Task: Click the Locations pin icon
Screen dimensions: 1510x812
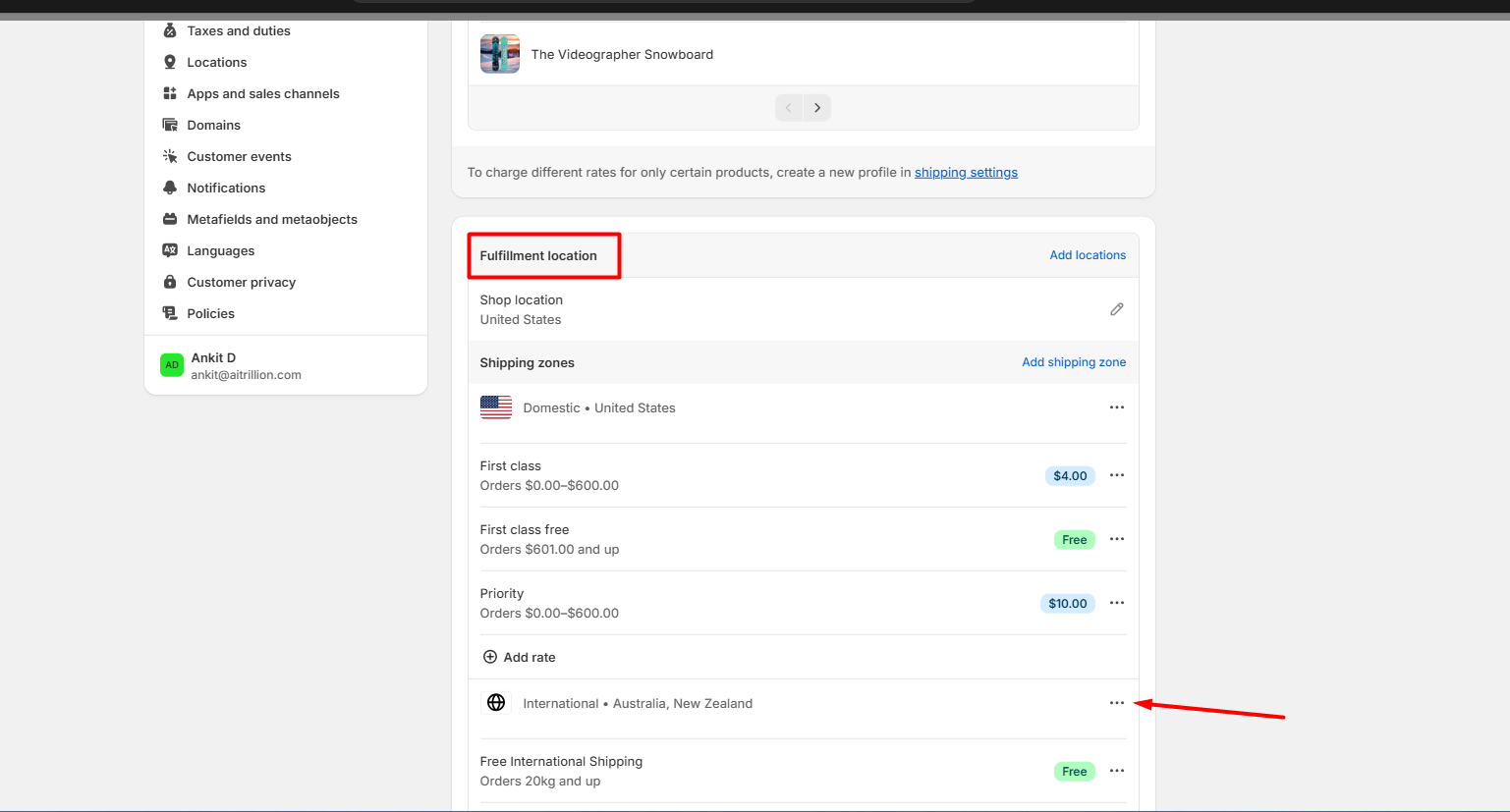Action: coord(170,62)
